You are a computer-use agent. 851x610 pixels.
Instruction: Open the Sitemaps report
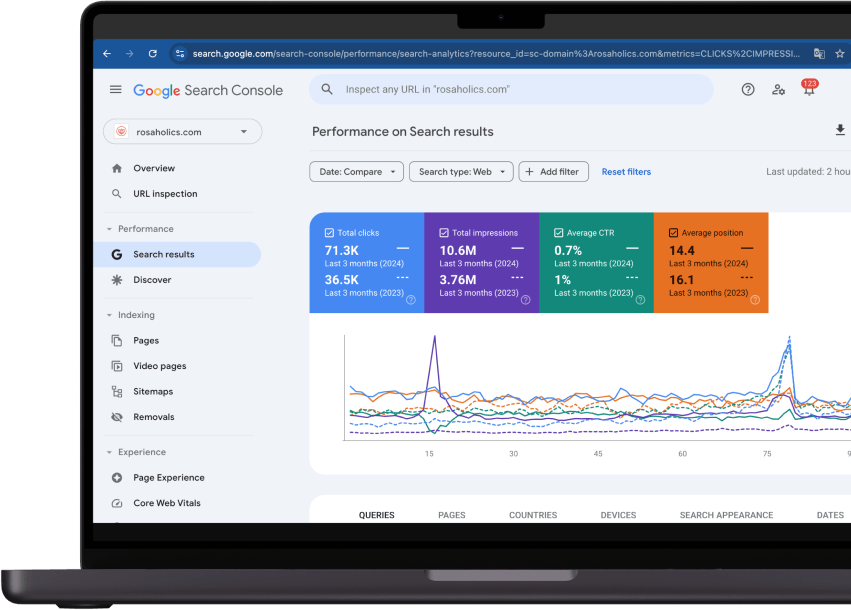(x=153, y=391)
